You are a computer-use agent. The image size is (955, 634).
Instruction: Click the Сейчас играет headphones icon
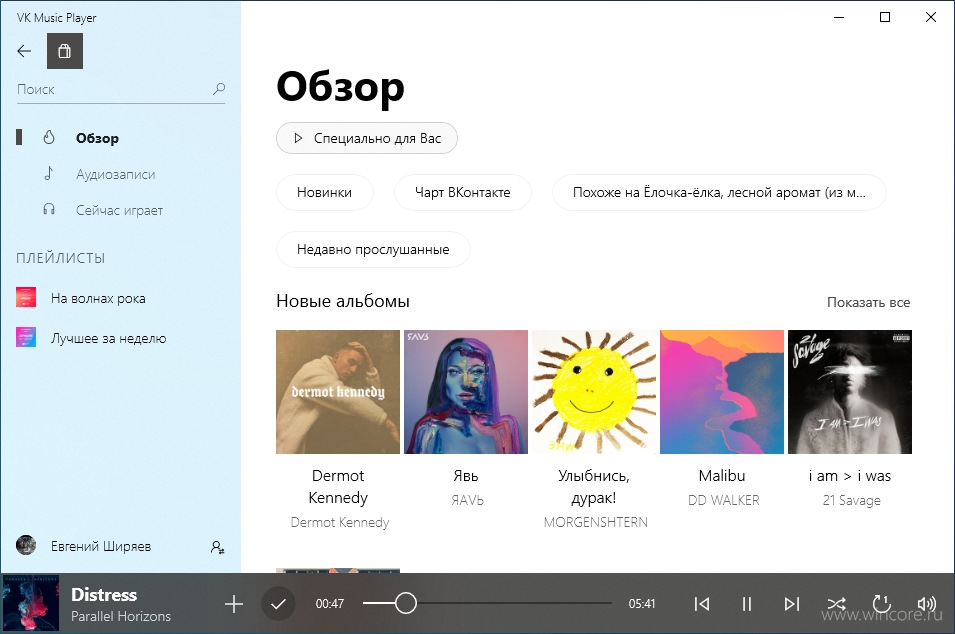49,210
